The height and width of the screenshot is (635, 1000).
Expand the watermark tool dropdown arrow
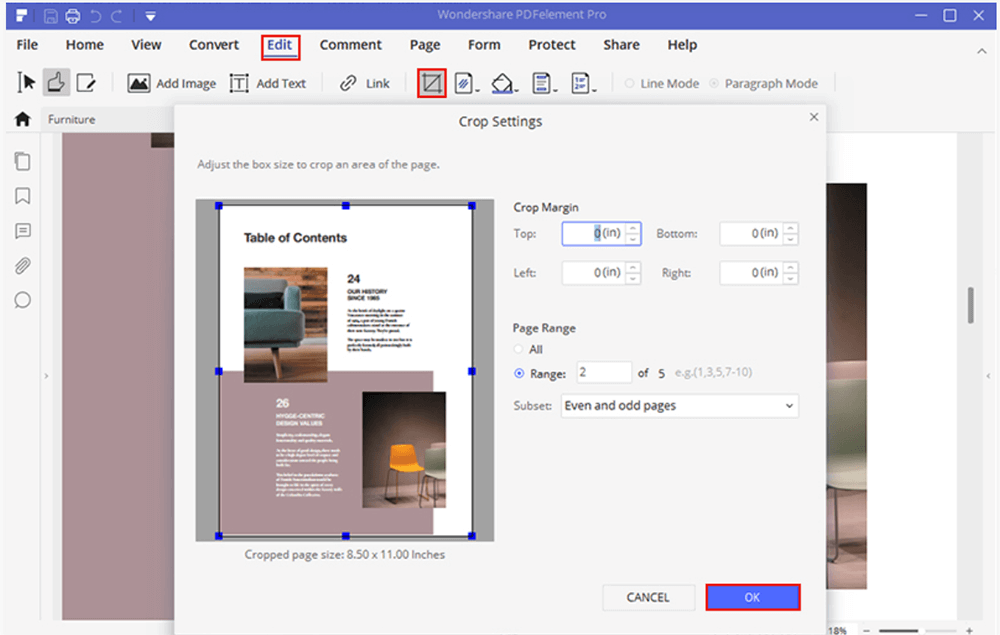tap(478, 90)
